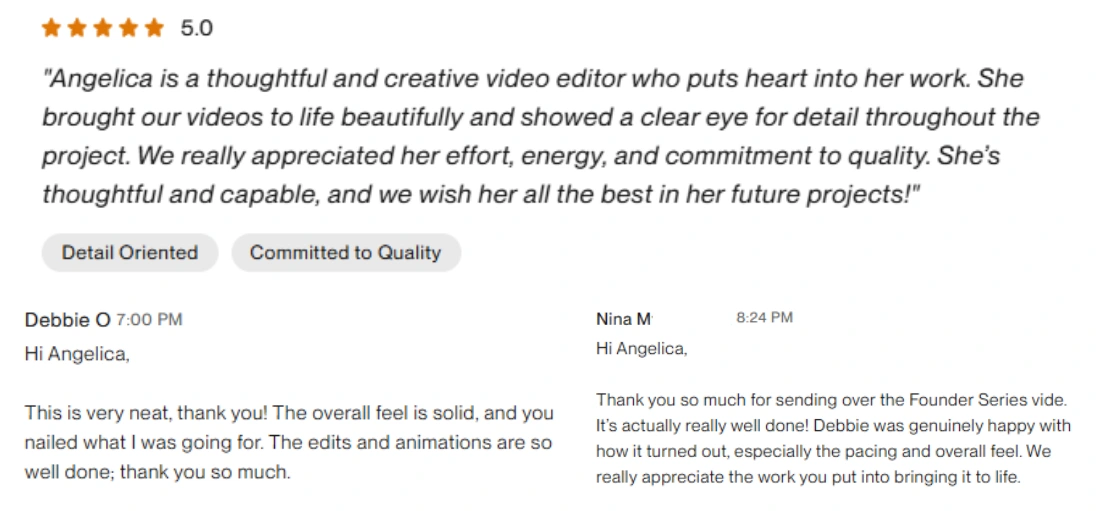Viewport: 1099px width, 511px height.
Task: Click the review line ending "future projects!"
Action: click(x=480, y=194)
